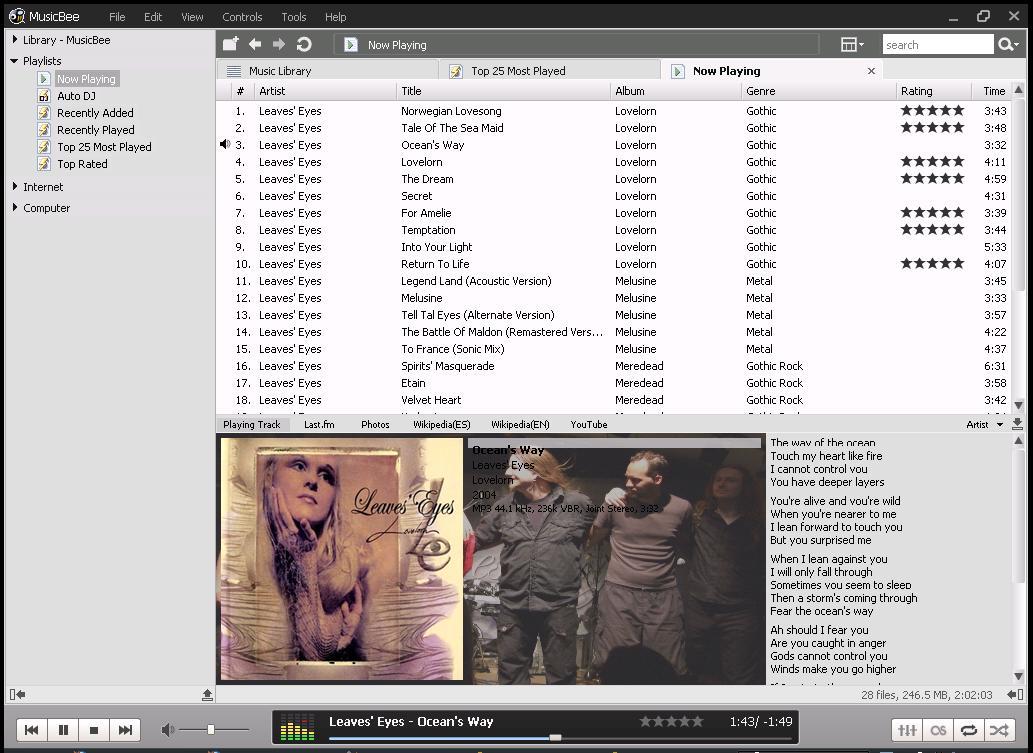Click eject icon at sidebar bottom
This screenshot has height=753, width=1033.
coord(208,694)
